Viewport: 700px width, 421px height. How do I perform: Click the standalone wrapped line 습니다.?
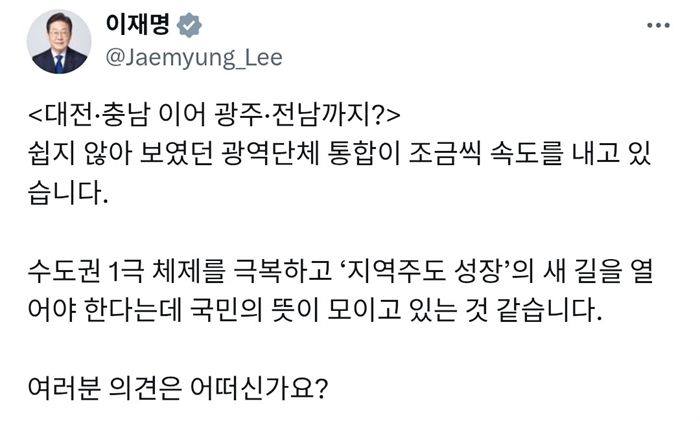(75, 193)
